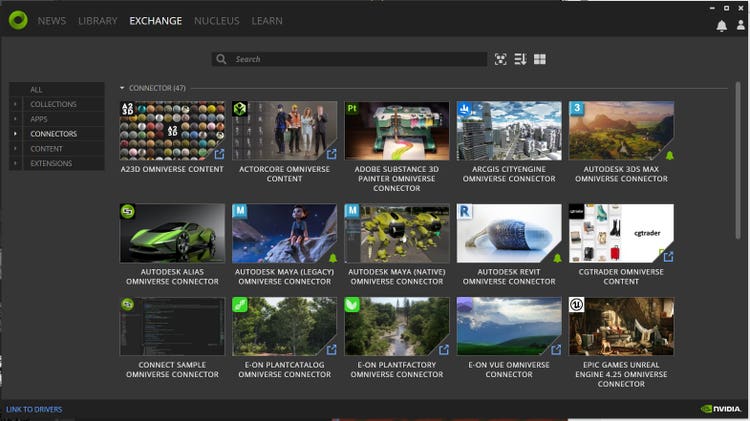Click external link icon on CGTrader card
750x421 pixels.
[668, 257]
